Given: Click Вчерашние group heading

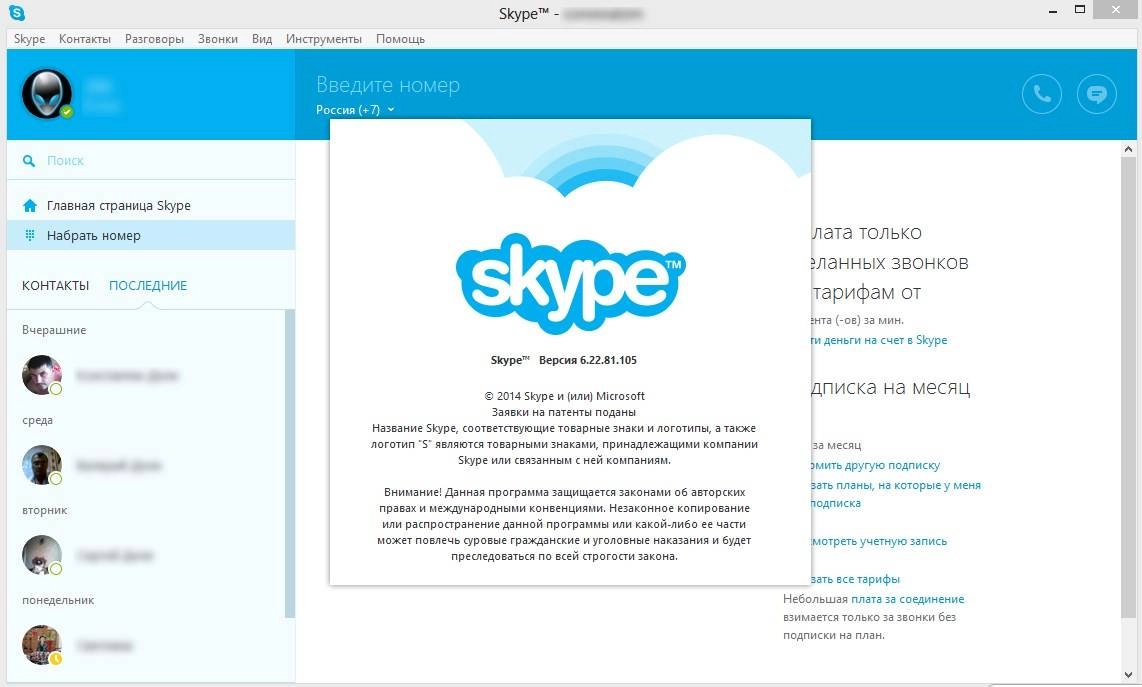Looking at the screenshot, I should tap(54, 330).
